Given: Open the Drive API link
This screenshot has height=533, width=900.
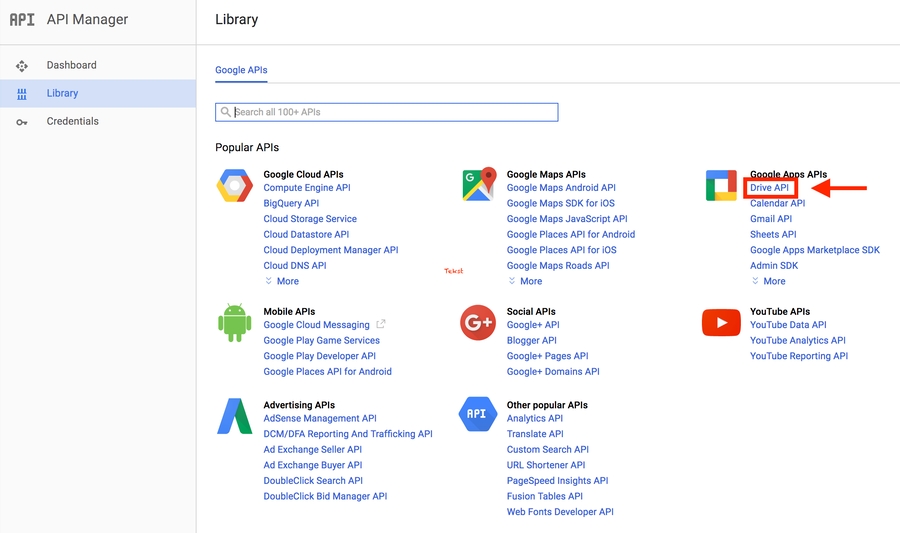Looking at the screenshot, I should (769, 188).
